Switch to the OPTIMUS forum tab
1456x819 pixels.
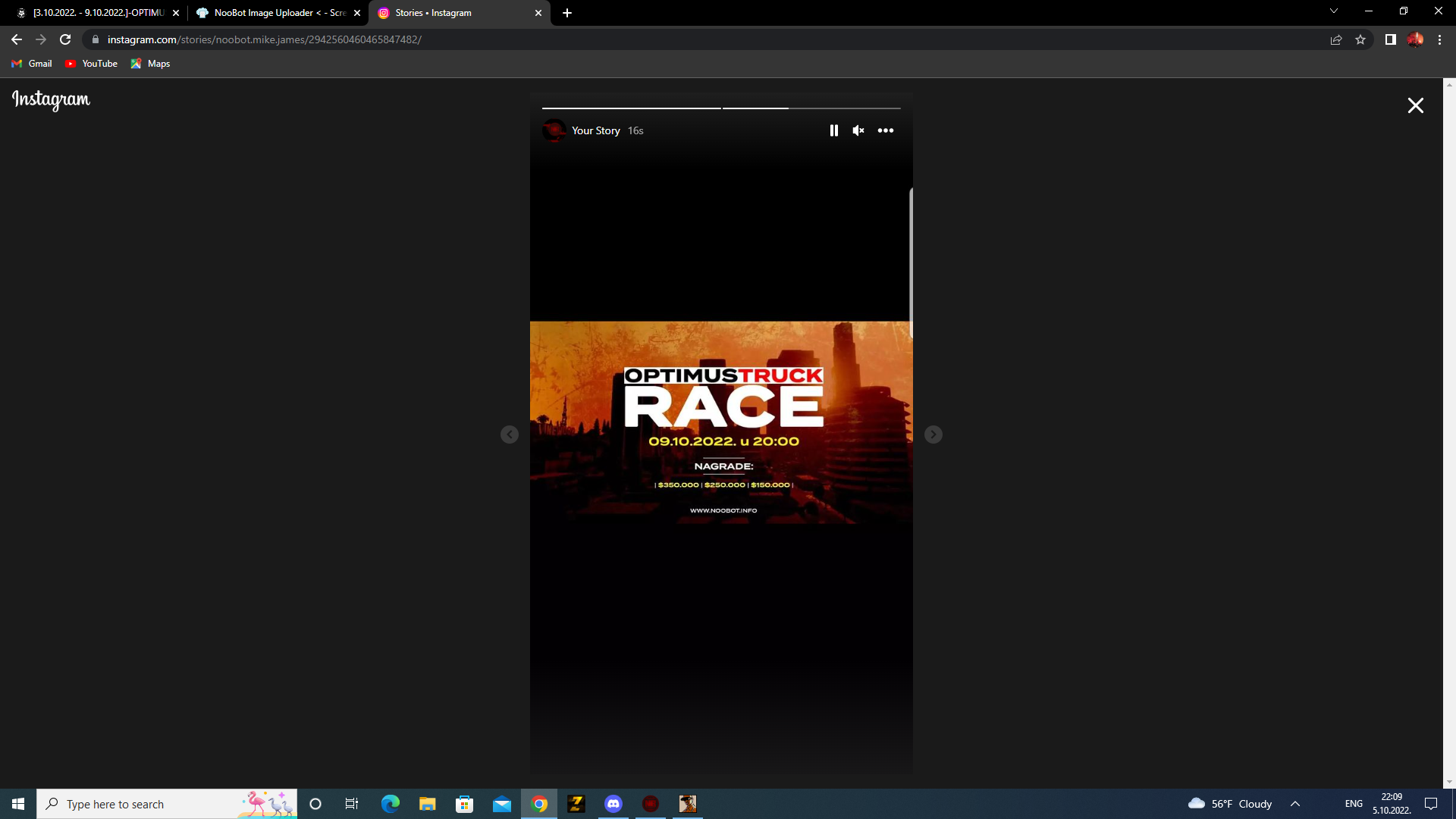(99, 13)
